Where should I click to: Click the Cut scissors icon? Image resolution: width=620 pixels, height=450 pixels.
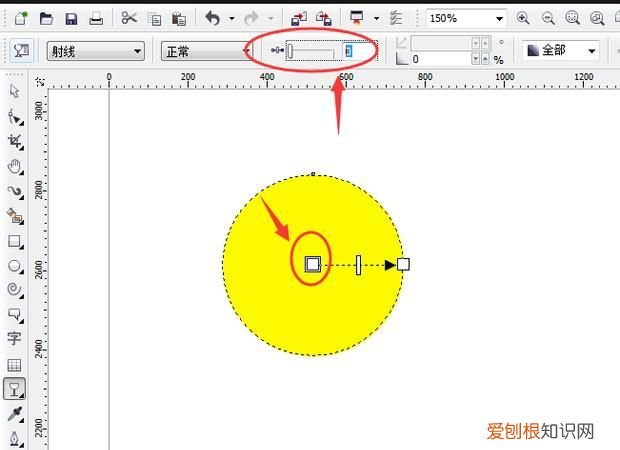[129, 18]
